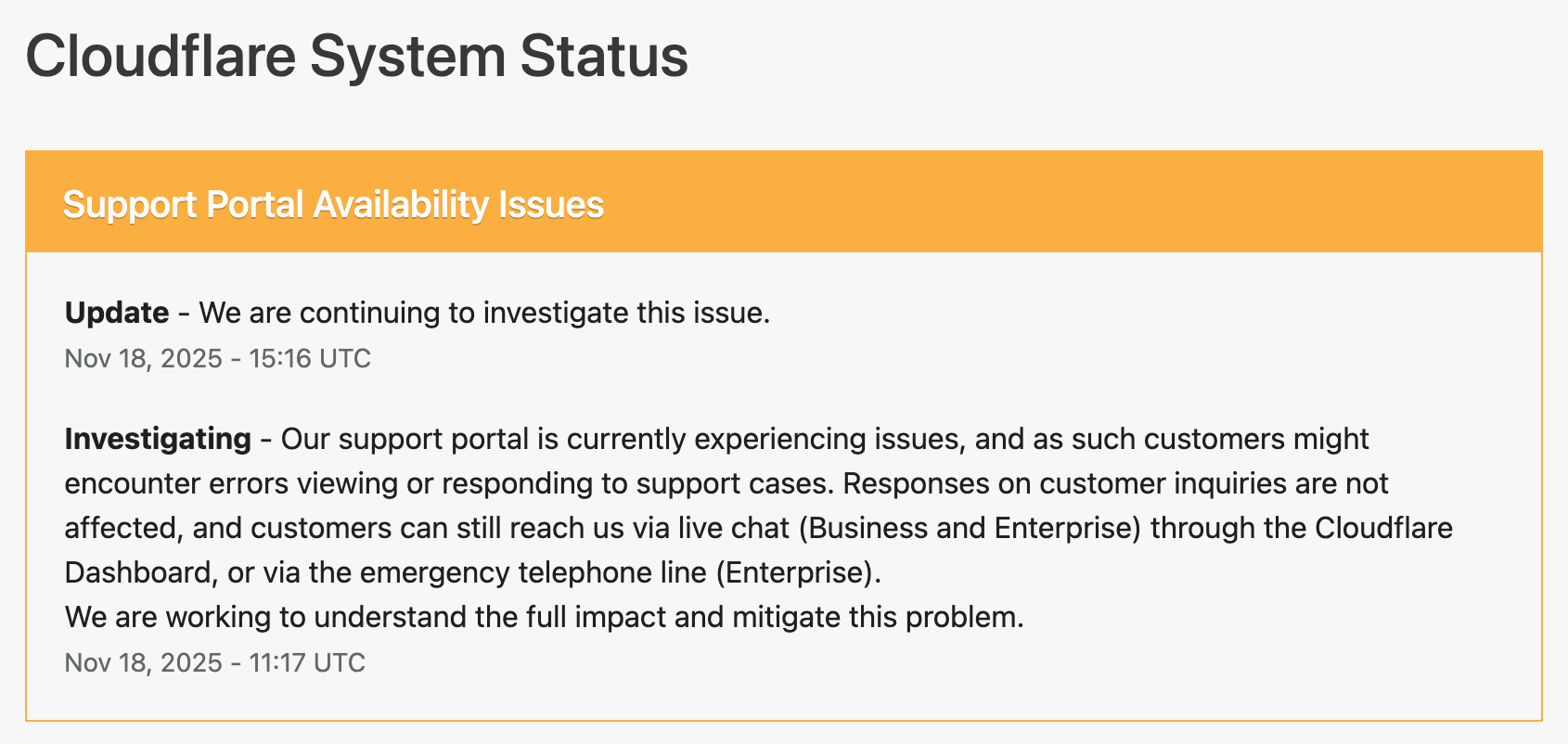This screenshot has width=1568, height=744.
Task: Click 'Responses on customer inquiries are not' text
Action: click(1115, 483)
